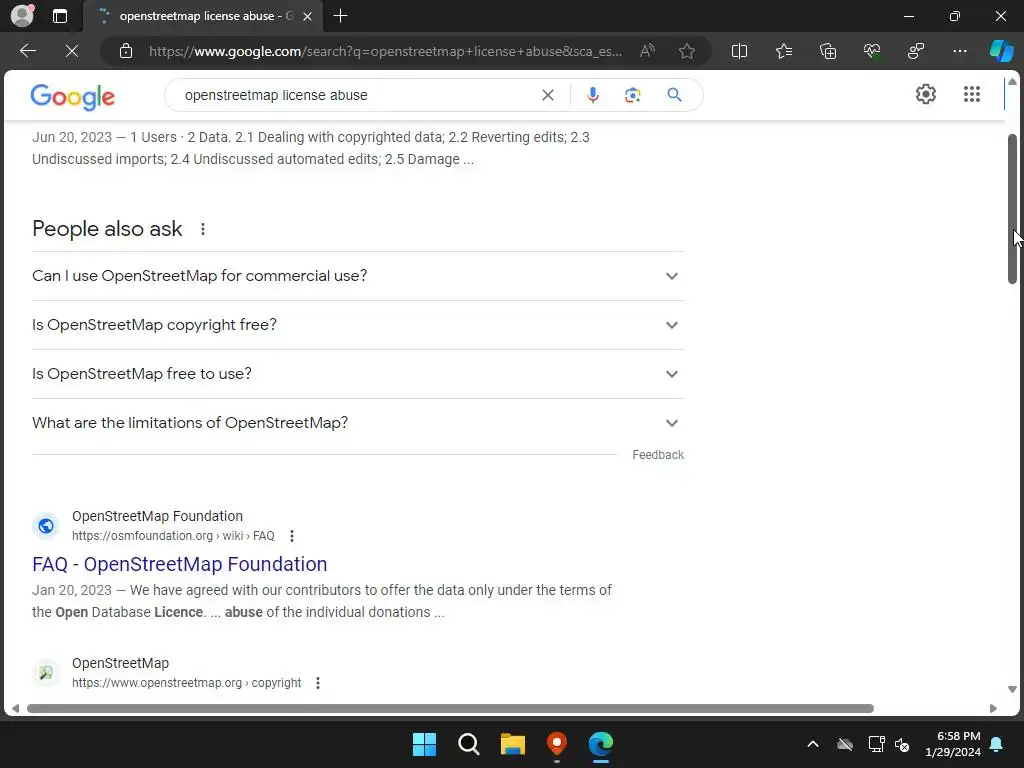View site information lock icon
Screen dimensions: 1024x768
[x=126, y=51]
